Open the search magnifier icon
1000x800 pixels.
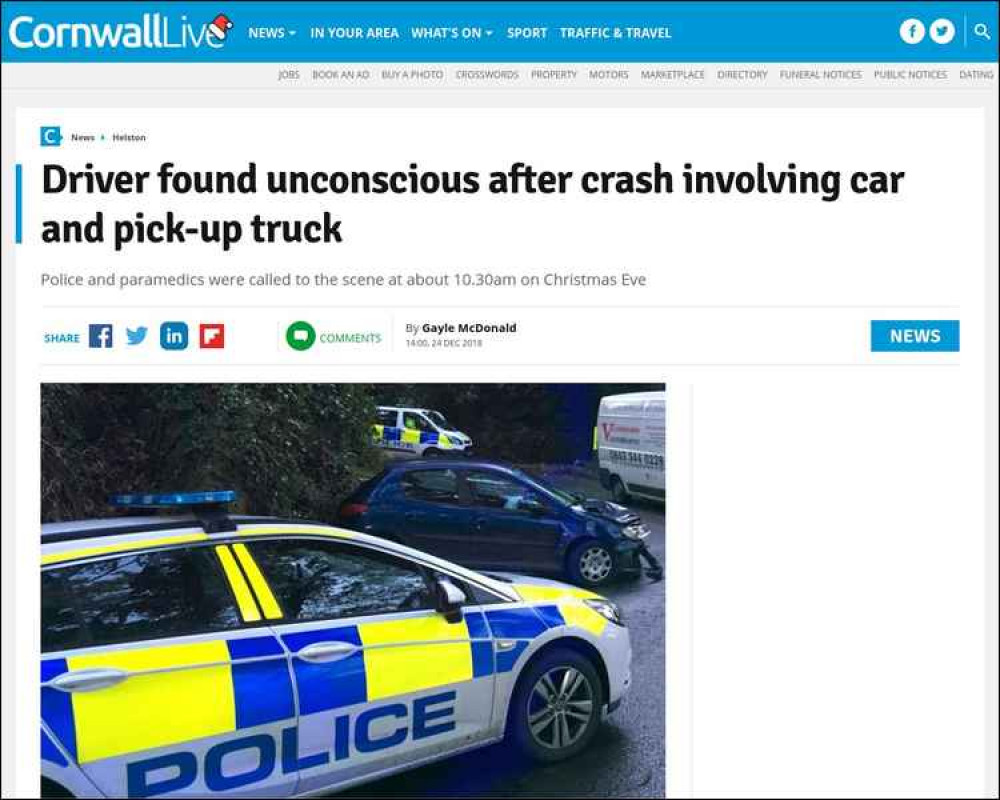pyautogui.click(x=982, y=31)
